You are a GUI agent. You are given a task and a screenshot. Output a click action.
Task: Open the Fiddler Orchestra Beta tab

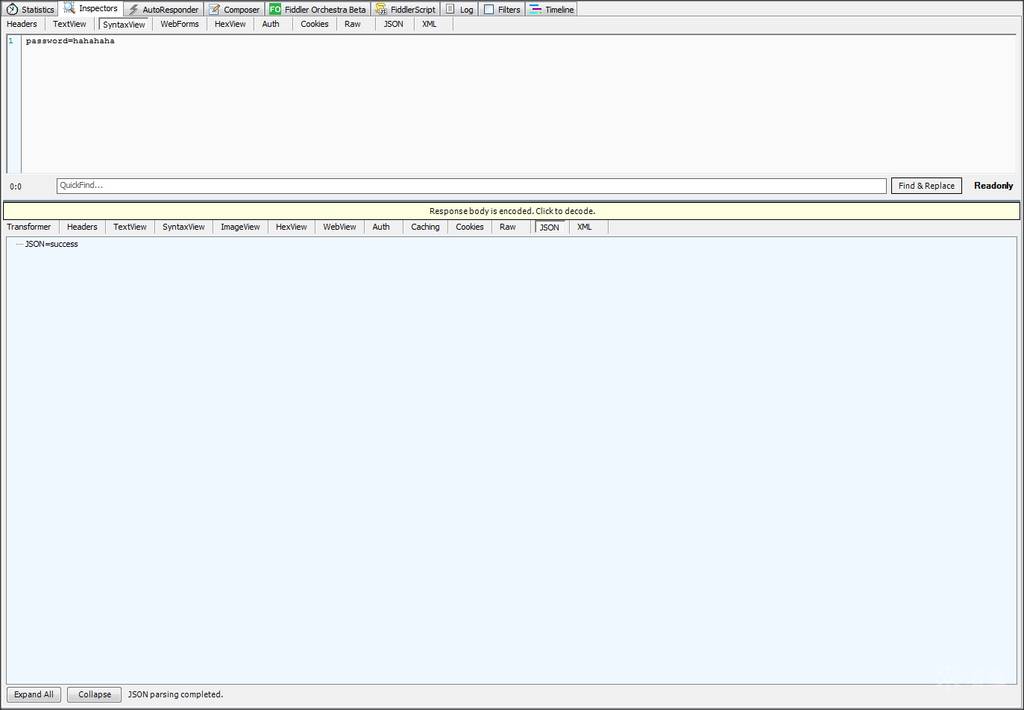point(318,9)
